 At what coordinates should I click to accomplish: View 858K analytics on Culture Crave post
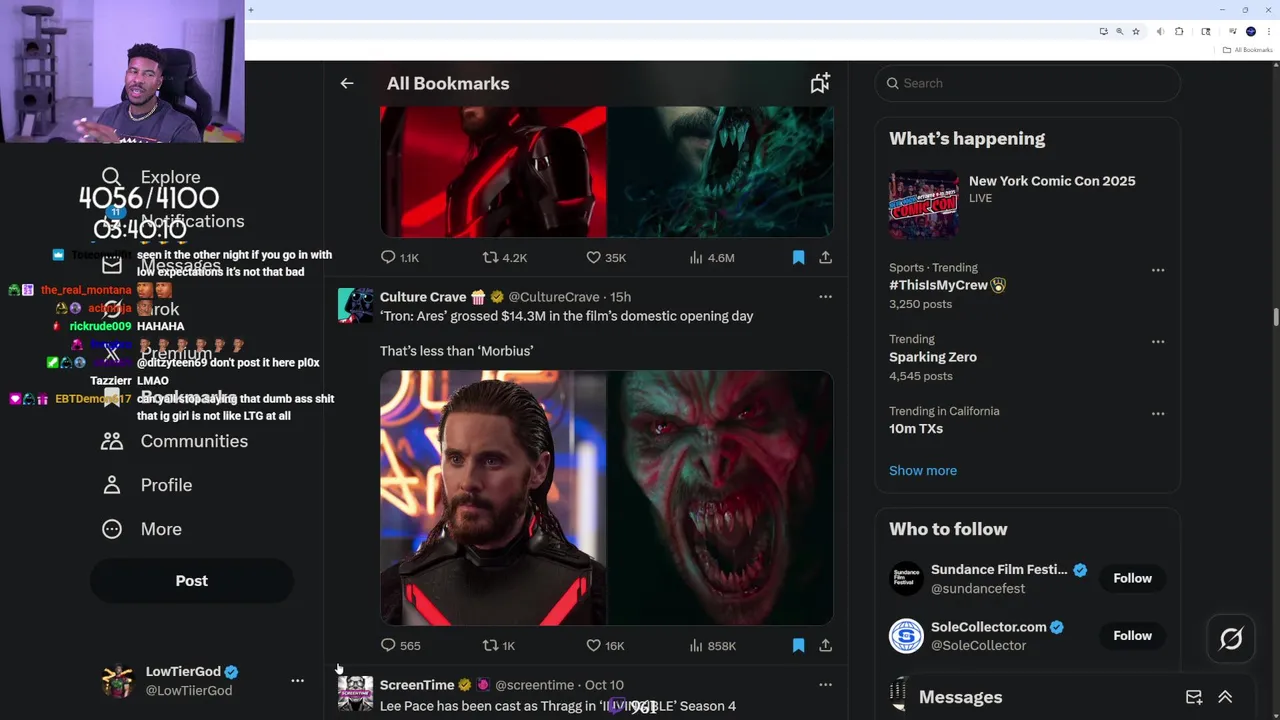712,646
